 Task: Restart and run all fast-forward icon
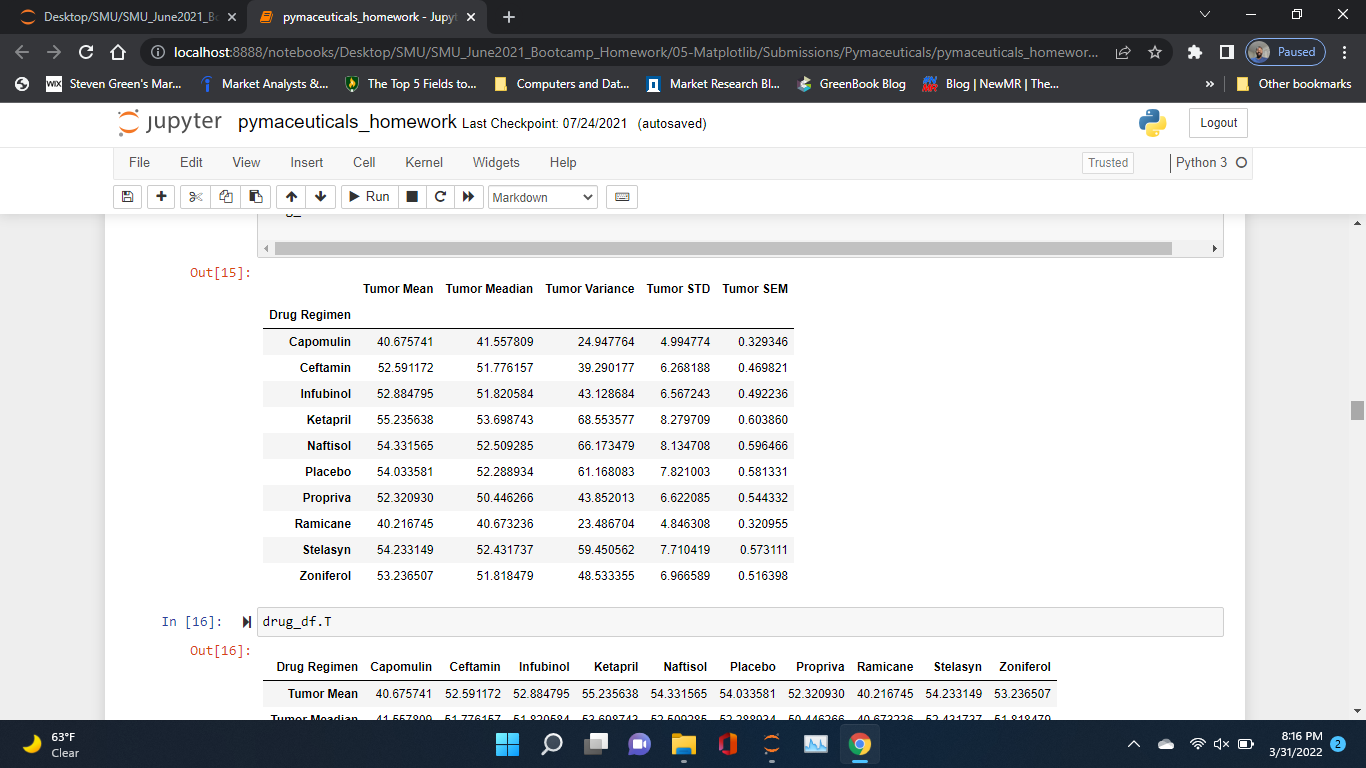point(469,197)
